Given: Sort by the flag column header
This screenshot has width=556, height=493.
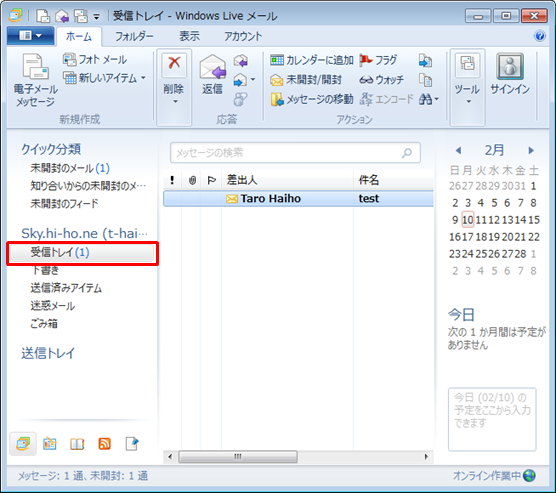Looking at the screenshot, I should pyautogui.click(x=211, y=180).
